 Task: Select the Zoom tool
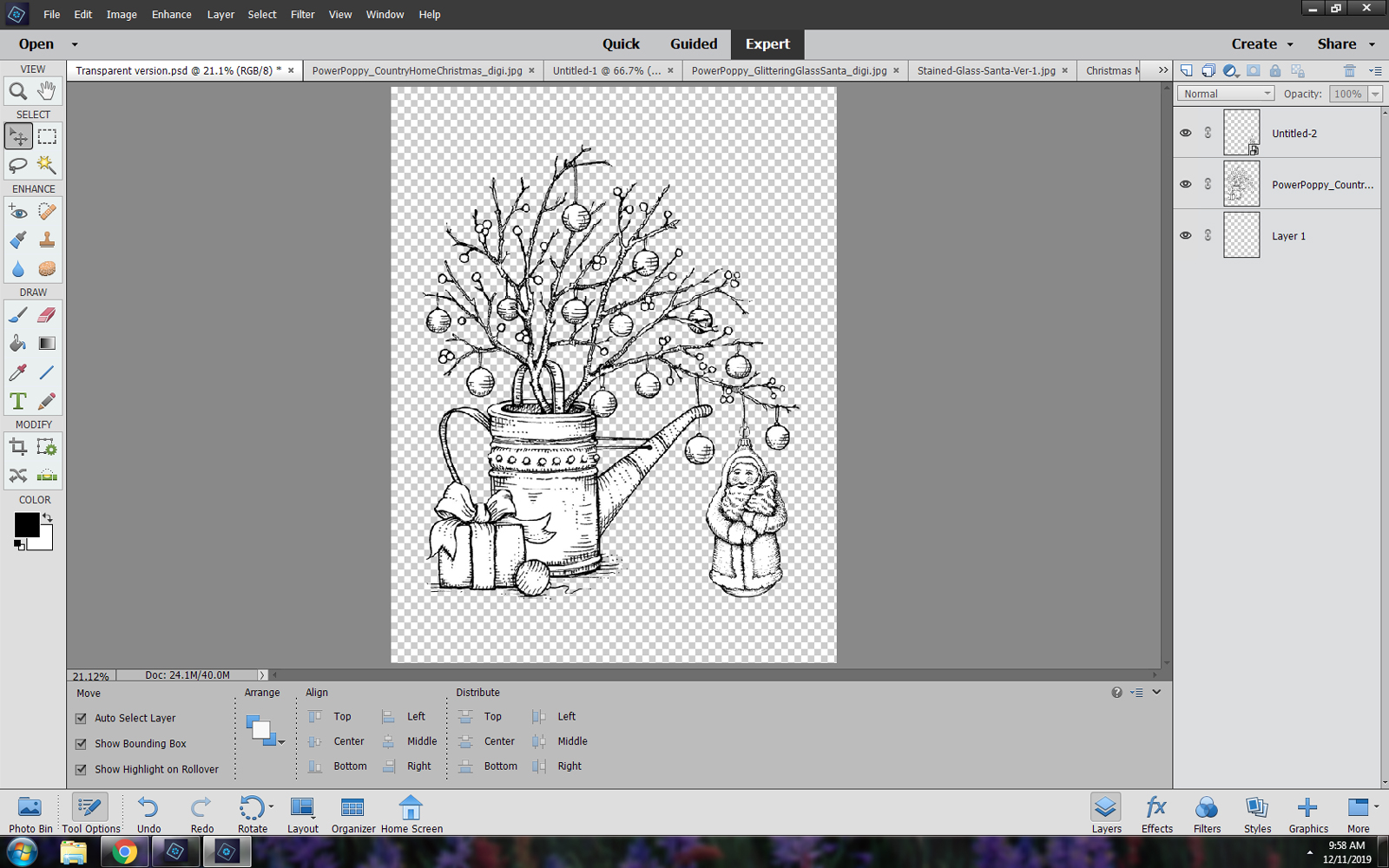[18, 90]
